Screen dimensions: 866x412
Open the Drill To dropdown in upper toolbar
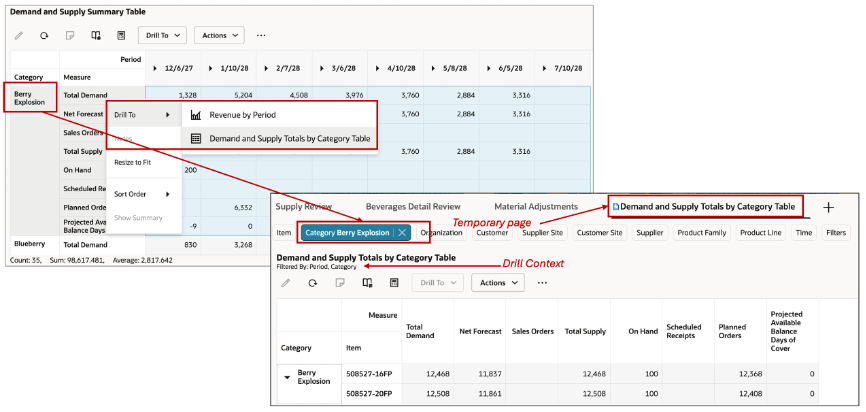click(x=162, y=35)
